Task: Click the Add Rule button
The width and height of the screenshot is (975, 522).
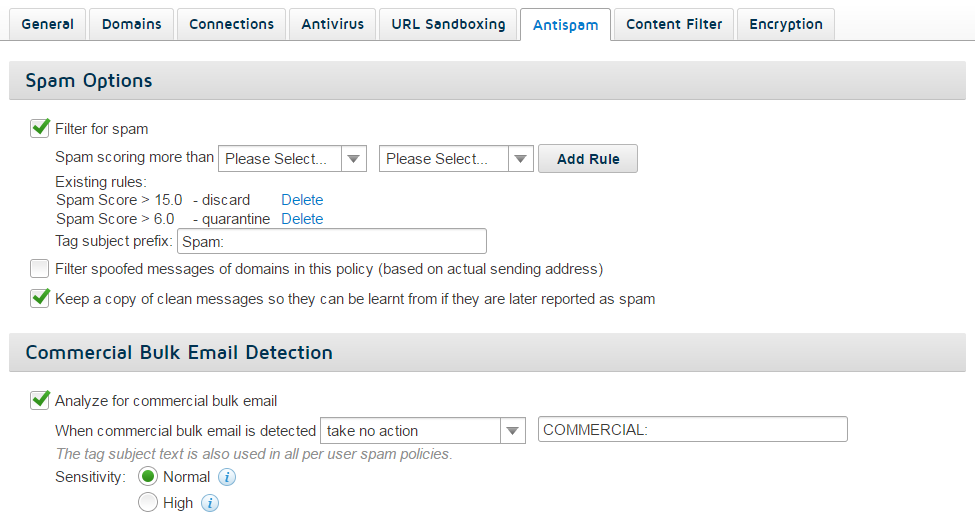Action: pos(588,159)
